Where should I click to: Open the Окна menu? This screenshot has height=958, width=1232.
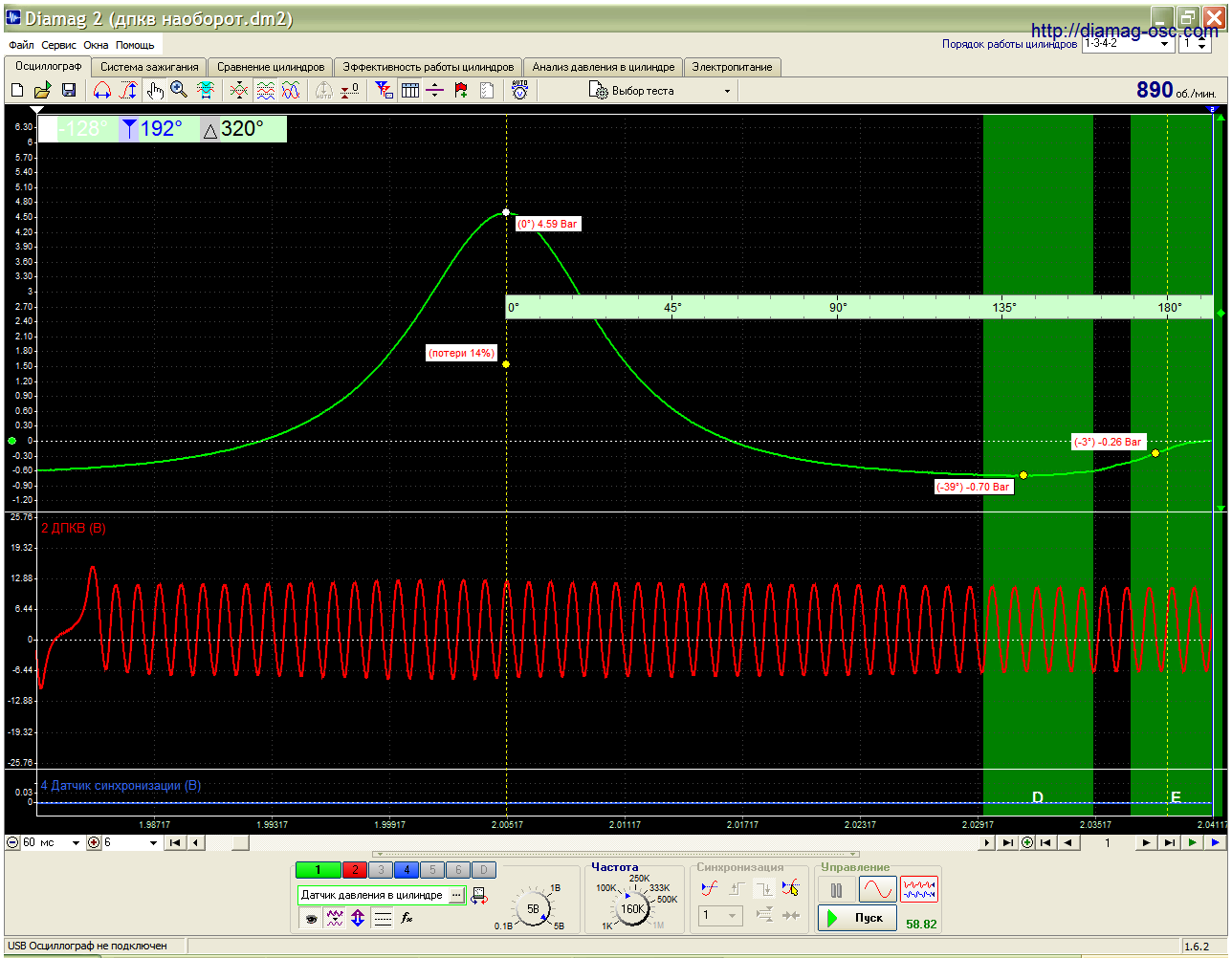click(x=96, y=45)
